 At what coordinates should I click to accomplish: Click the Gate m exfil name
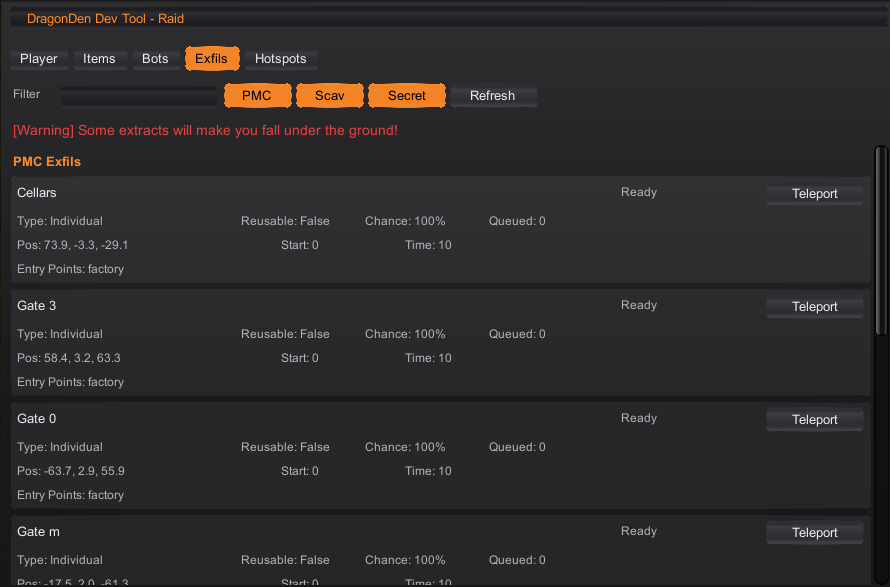coord(39,532)
